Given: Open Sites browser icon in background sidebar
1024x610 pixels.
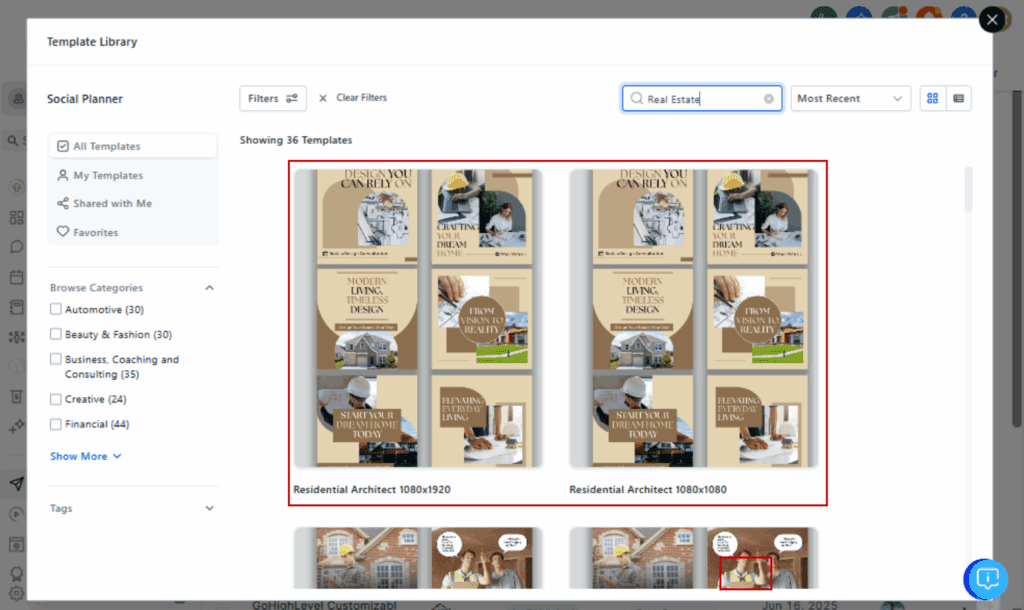Looking at the screenshot, I should (16, 544).
